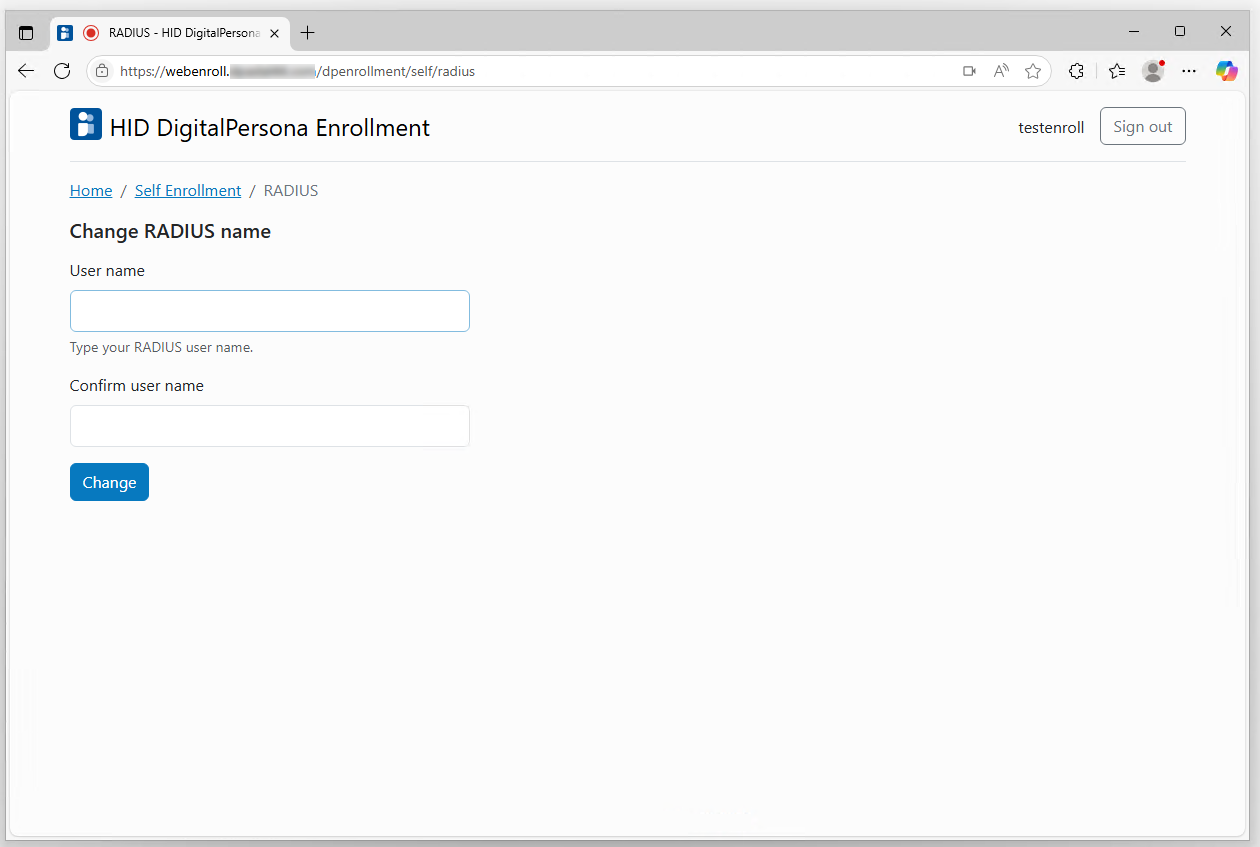Go back using browser back arrow

click(x=26, y=71)
